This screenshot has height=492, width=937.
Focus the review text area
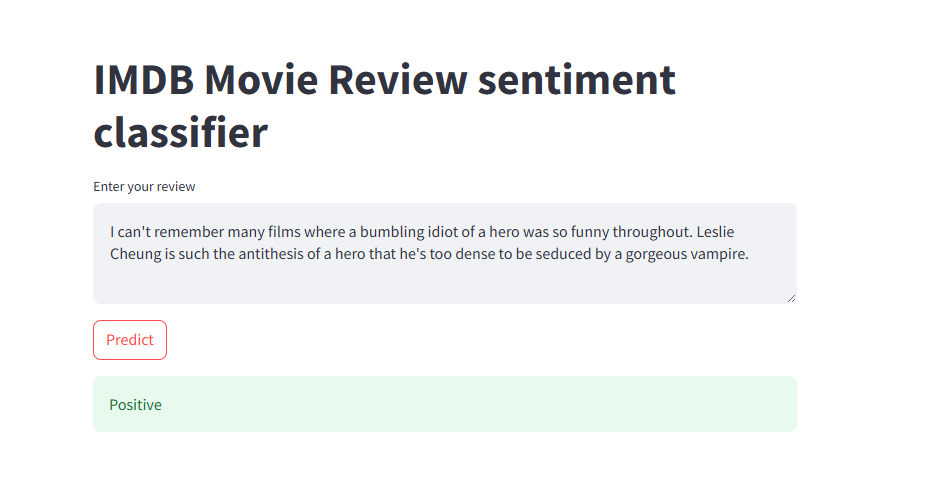(x=445, y=253)
